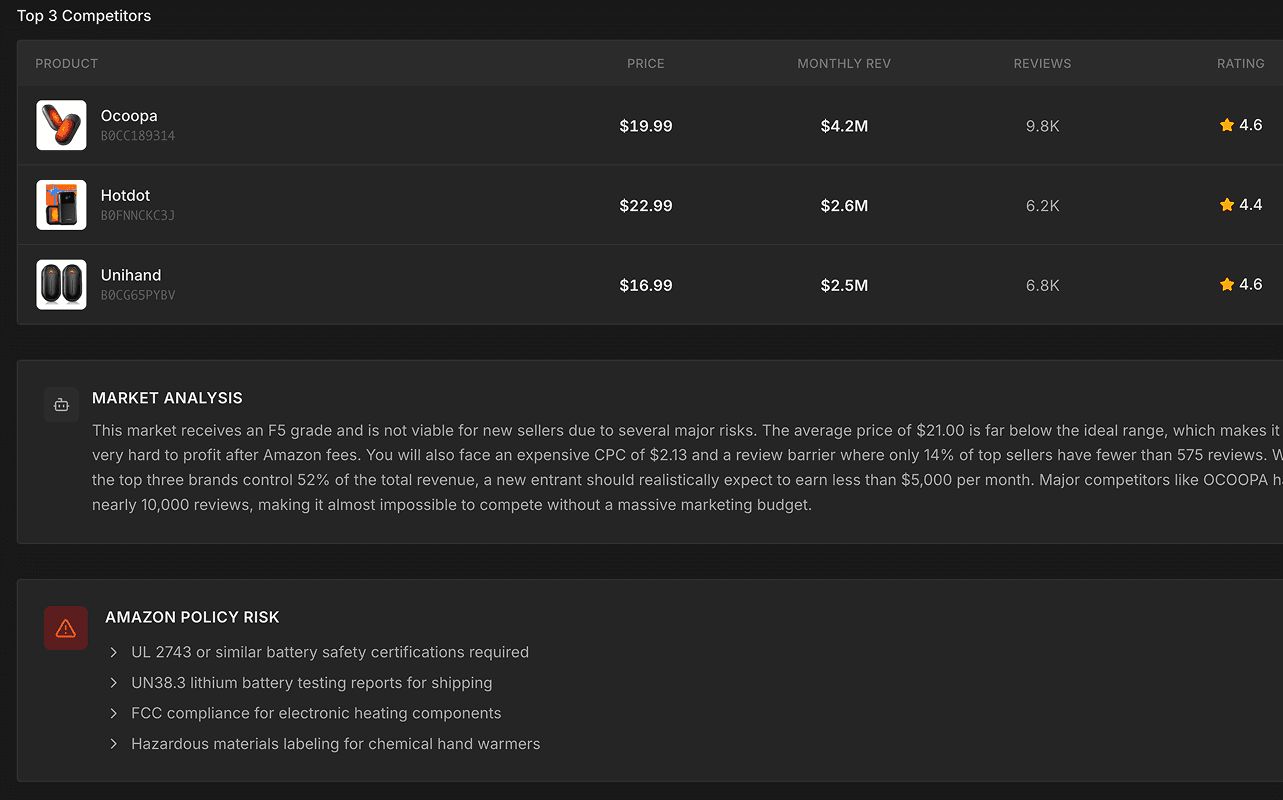Click the Top 3 Competitors heading
Viewport: 1283px width, 800px height.
pyautogui.click(x=84, y=16)
